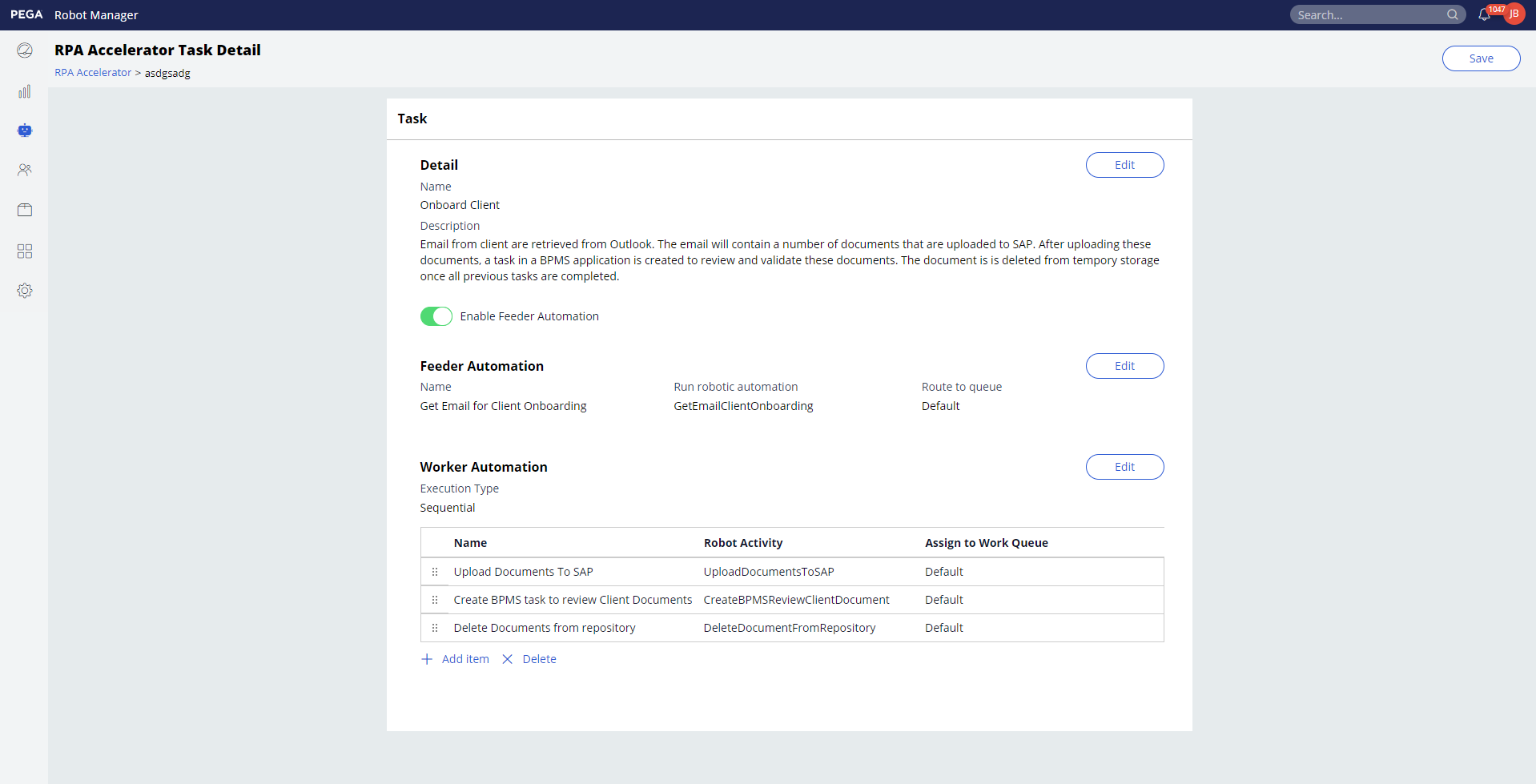Click the Save button
The height and width of the screenshot is (784, 1536).
pyautogui.click(x=1482, y=58)
